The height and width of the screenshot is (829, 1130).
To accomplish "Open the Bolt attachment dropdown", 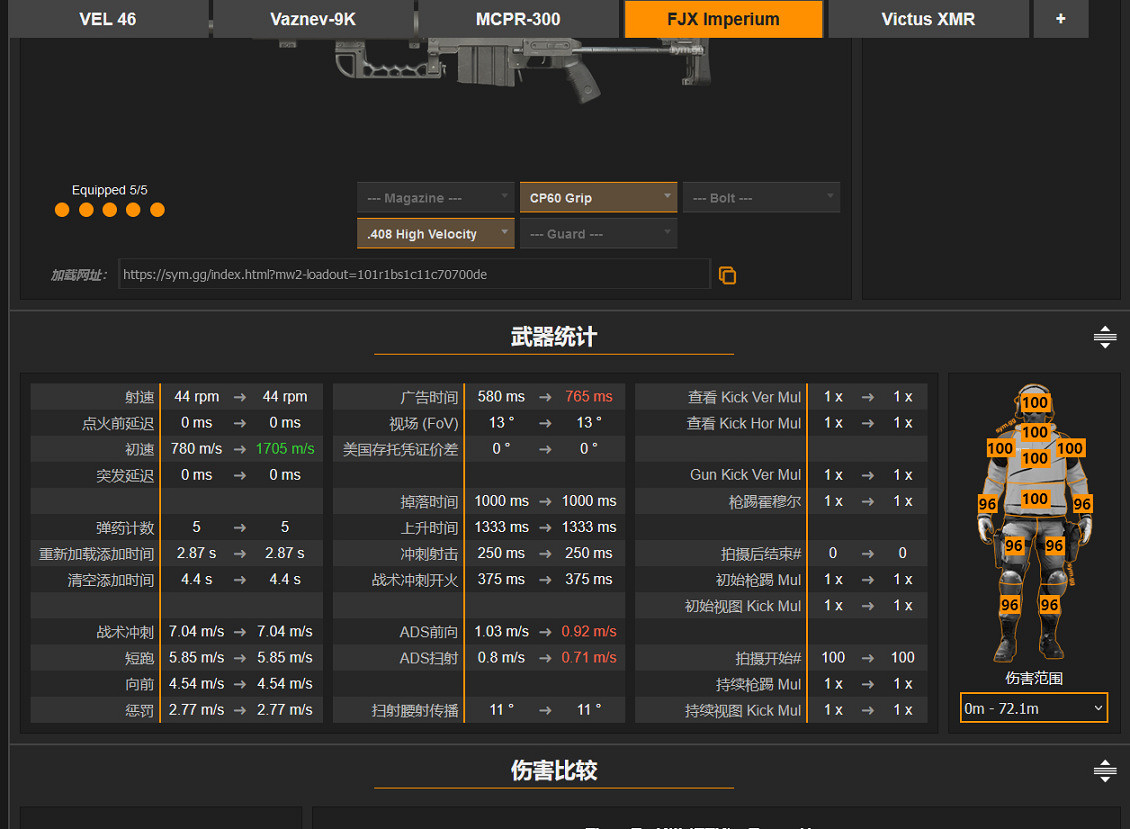I will point(761,198).
